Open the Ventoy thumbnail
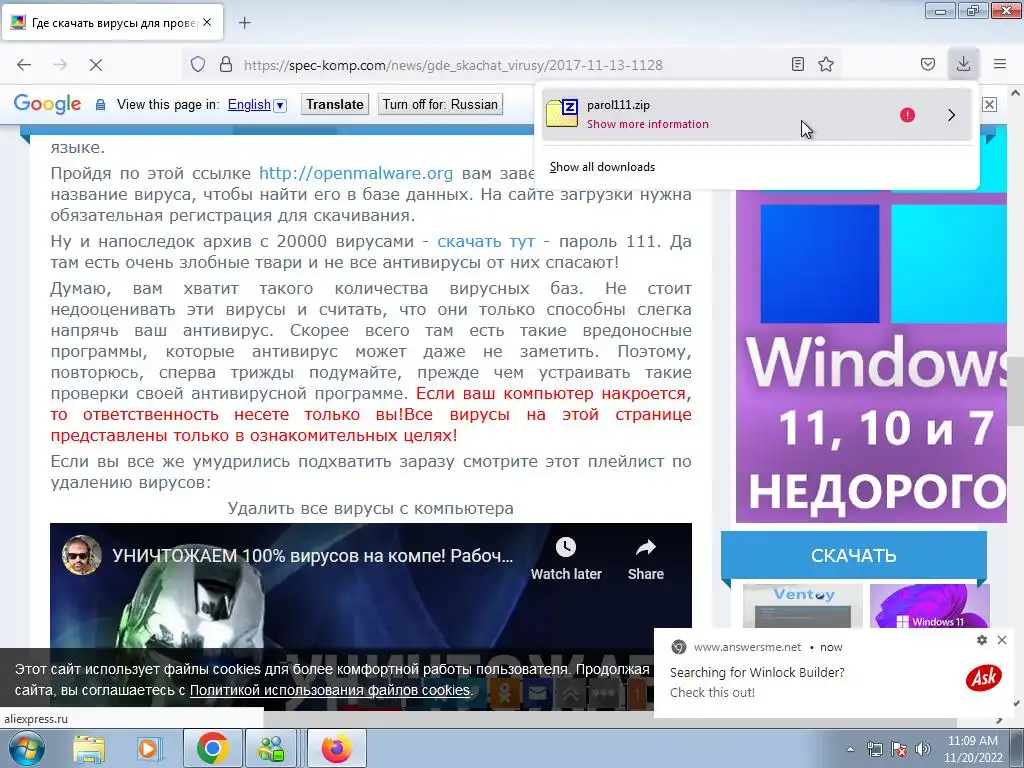Screen dimensions: 1024x768 [x=803, y=606]
